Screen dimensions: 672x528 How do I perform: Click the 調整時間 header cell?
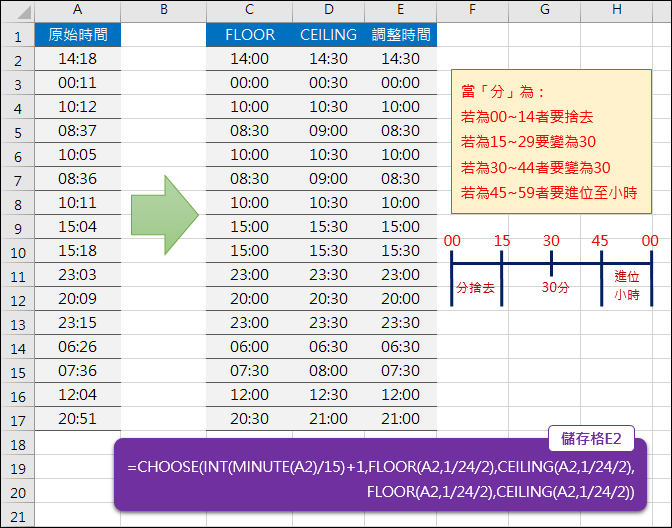(x=400, y=35)
